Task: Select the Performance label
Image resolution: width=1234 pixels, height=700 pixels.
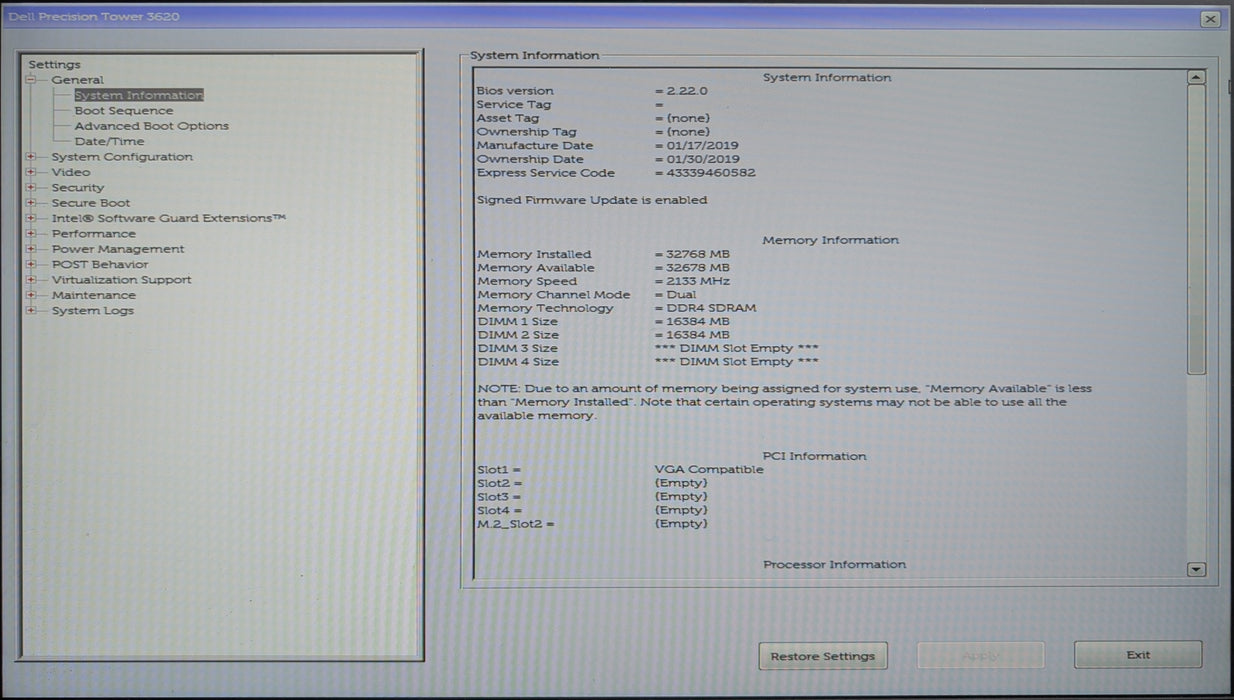Action: pos(94,234)
